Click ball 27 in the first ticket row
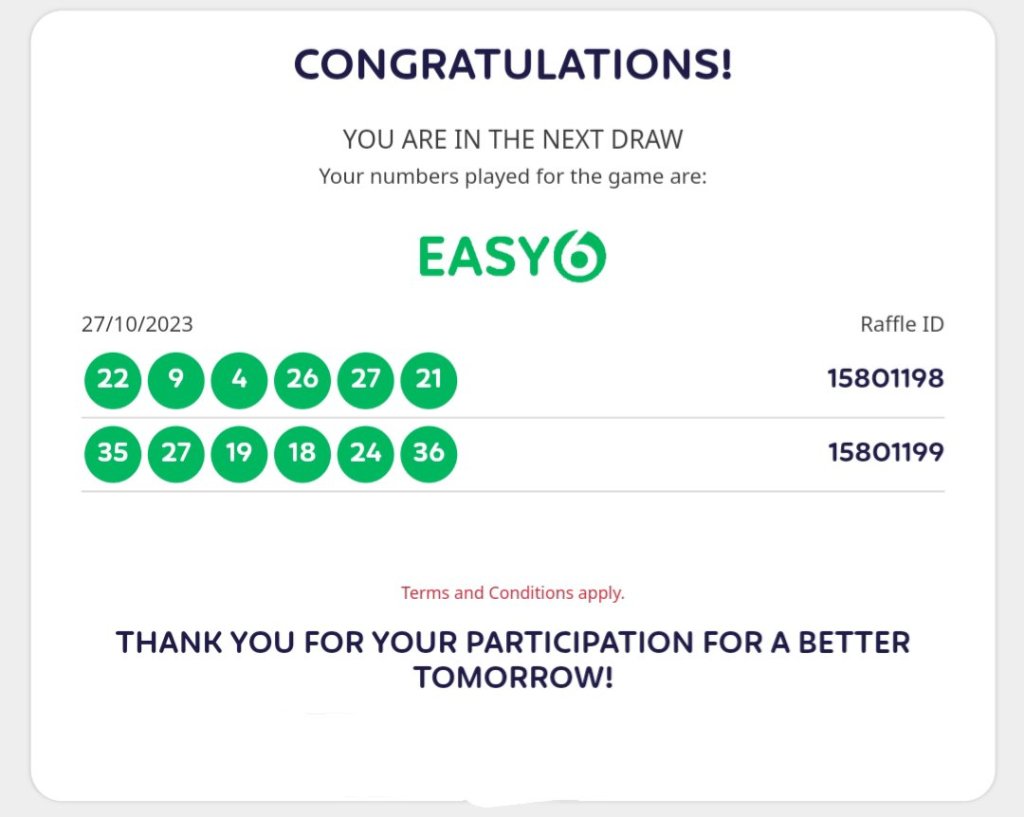 (366, 379)
